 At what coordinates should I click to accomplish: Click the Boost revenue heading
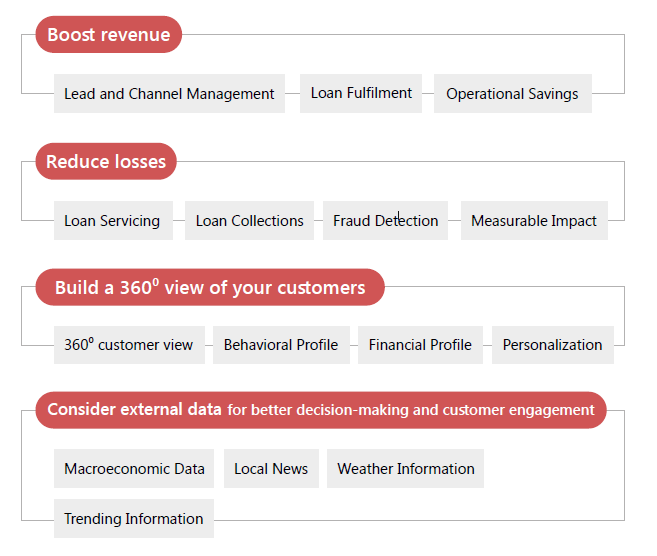(109, 34)
